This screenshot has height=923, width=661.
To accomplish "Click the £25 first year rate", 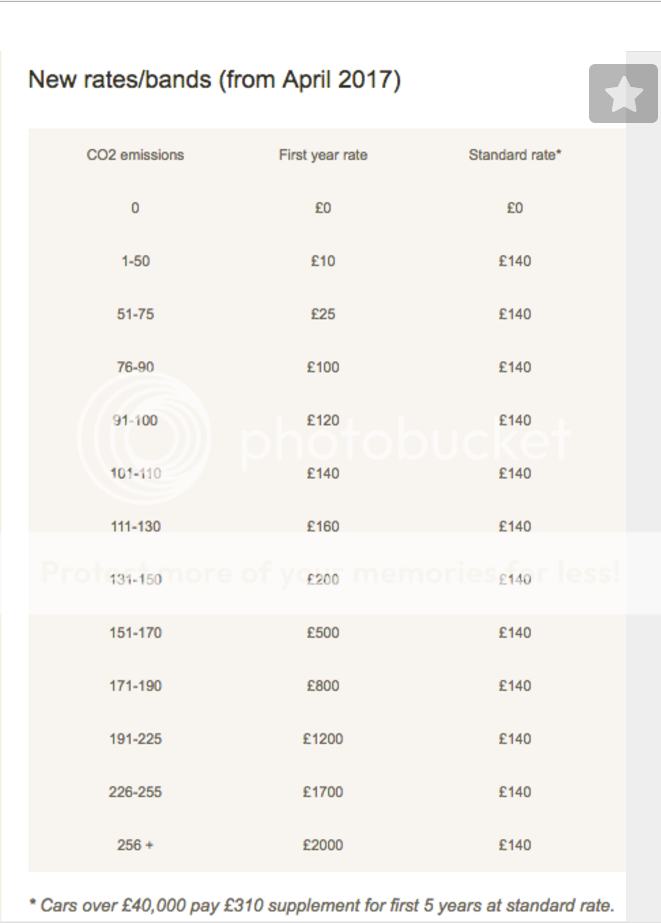I will coord(323,314).
